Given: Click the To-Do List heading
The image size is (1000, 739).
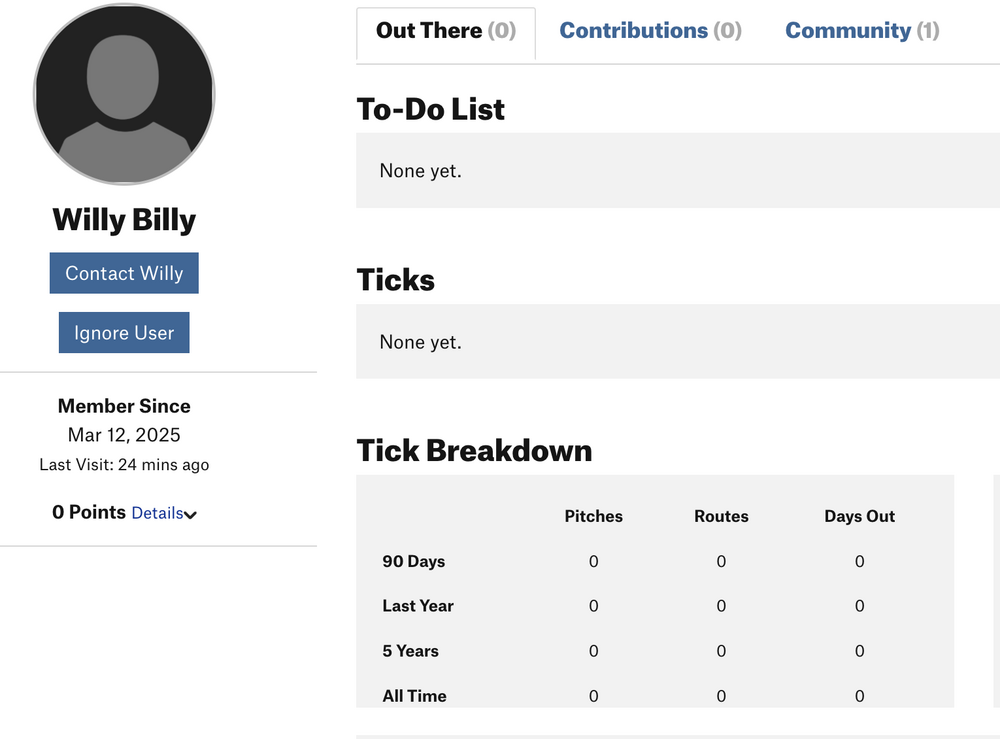Looking at the screenshot, I should (x=430, y=109).
